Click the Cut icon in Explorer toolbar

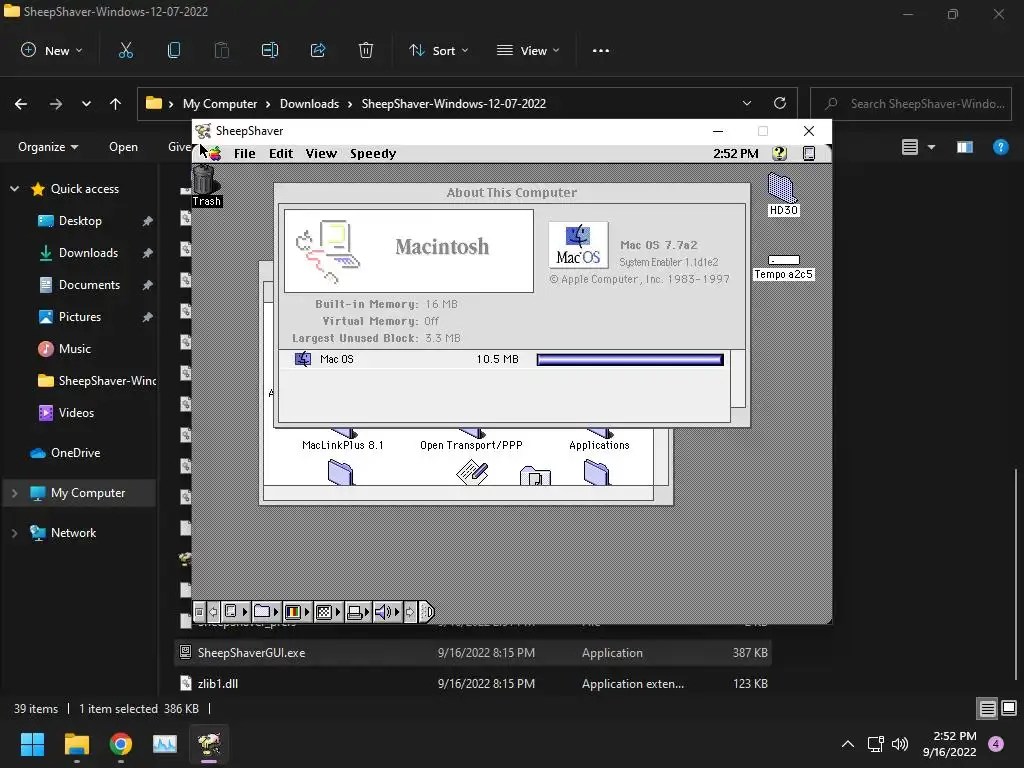[x=125, y=50]
